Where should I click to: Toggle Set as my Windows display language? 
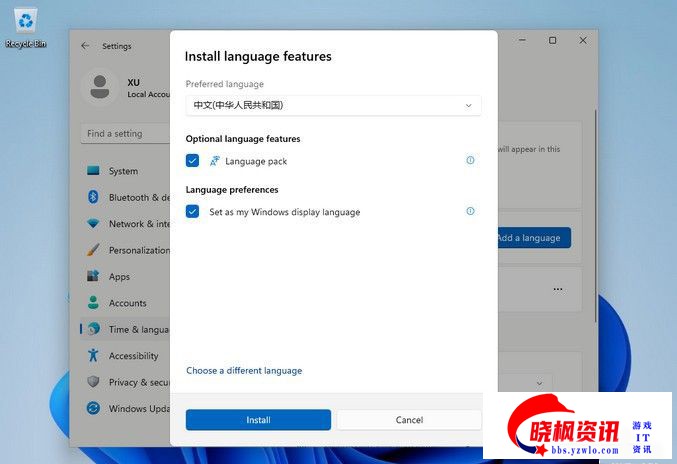tap(193, 212)
